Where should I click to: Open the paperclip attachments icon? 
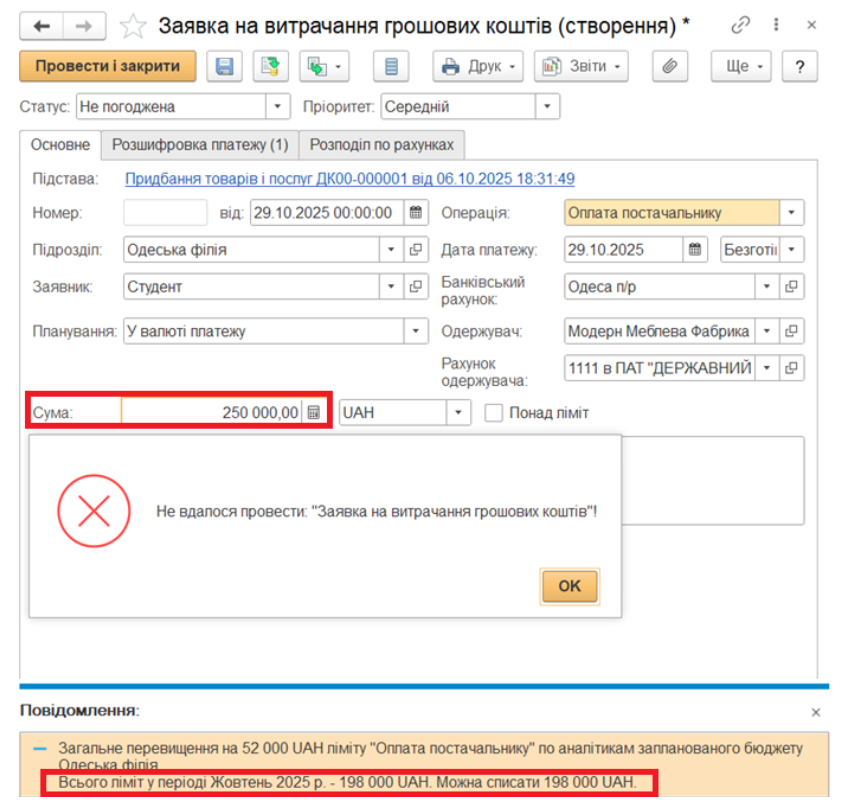(668, 67)
